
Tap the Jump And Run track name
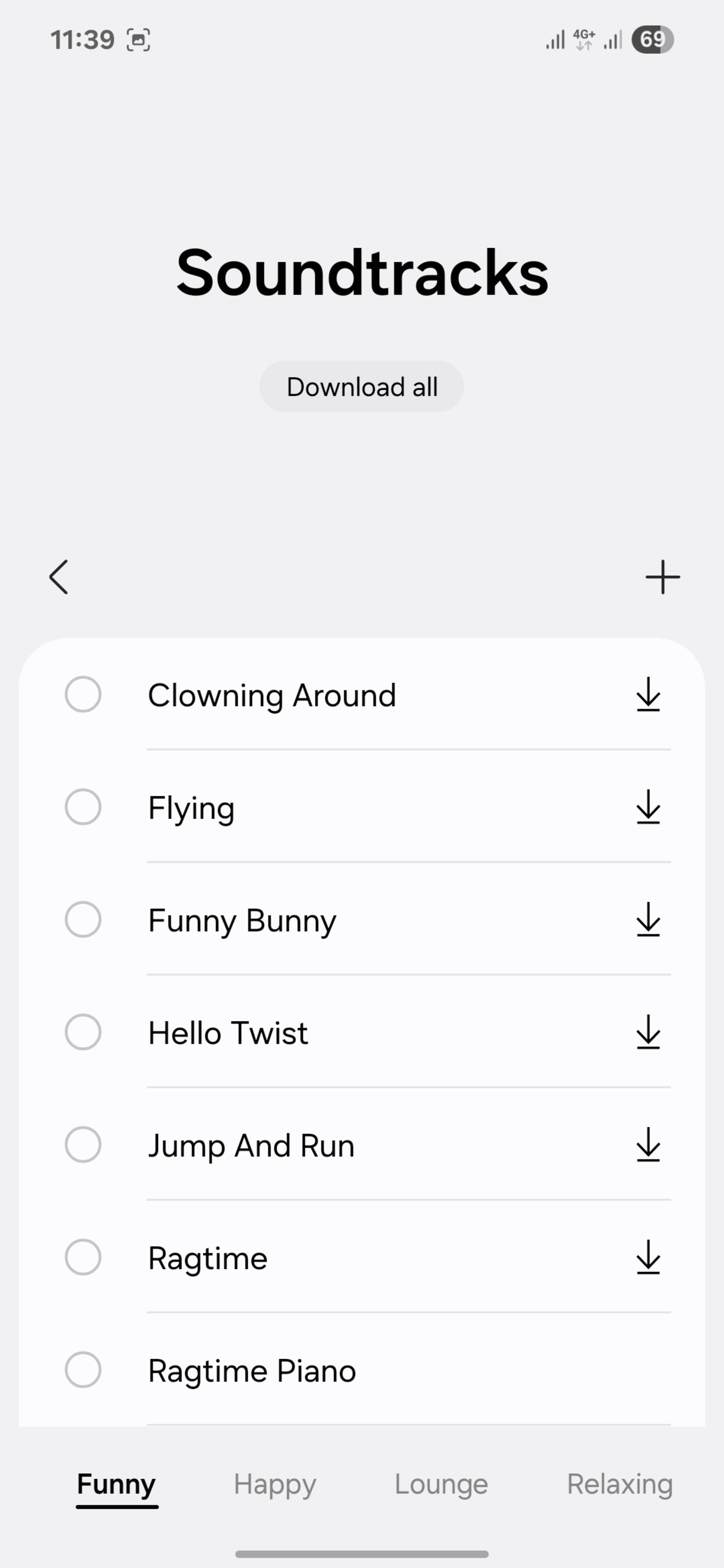pos(251,1145)
